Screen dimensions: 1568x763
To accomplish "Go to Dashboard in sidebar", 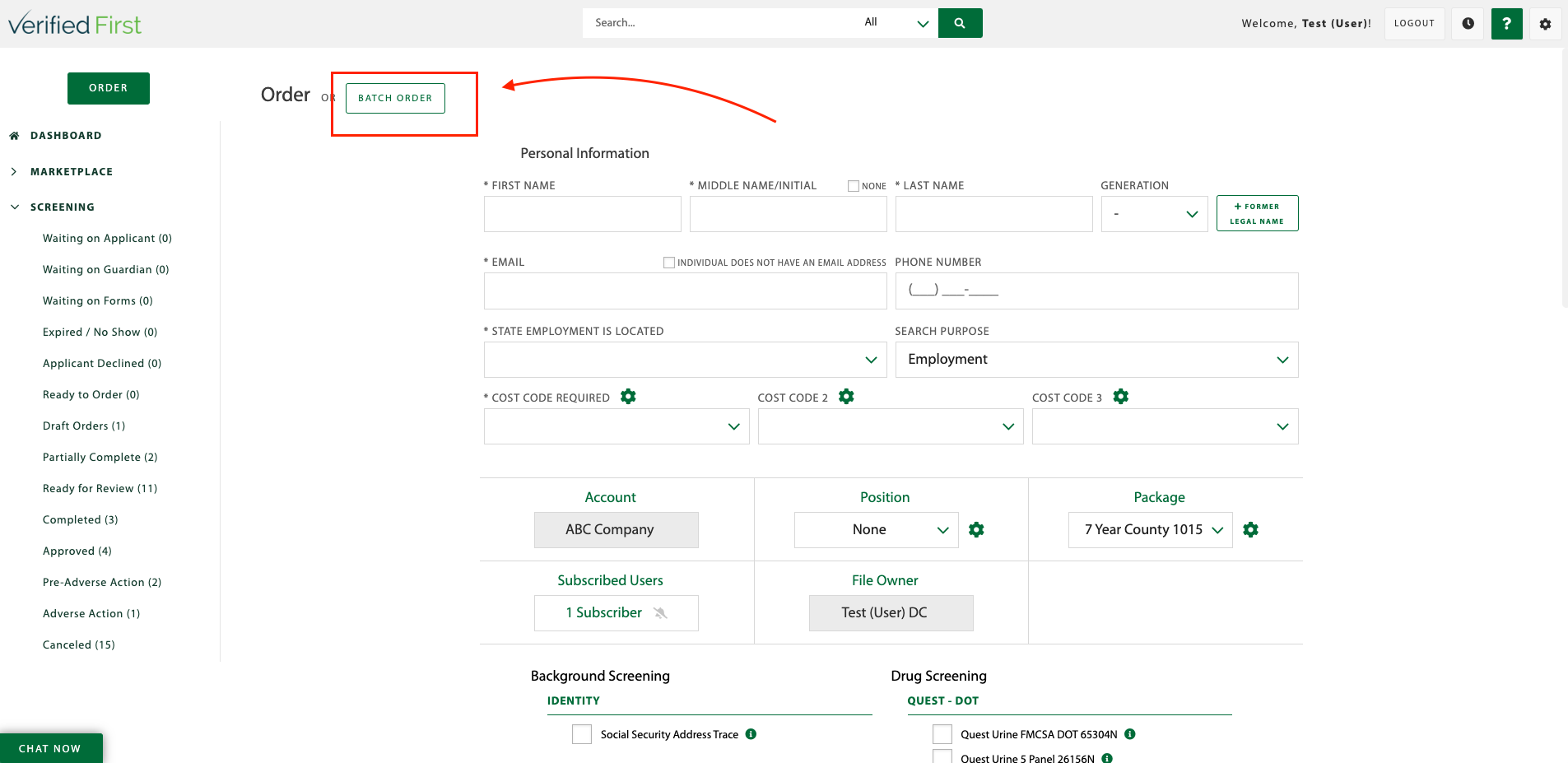I will (66, 136).
